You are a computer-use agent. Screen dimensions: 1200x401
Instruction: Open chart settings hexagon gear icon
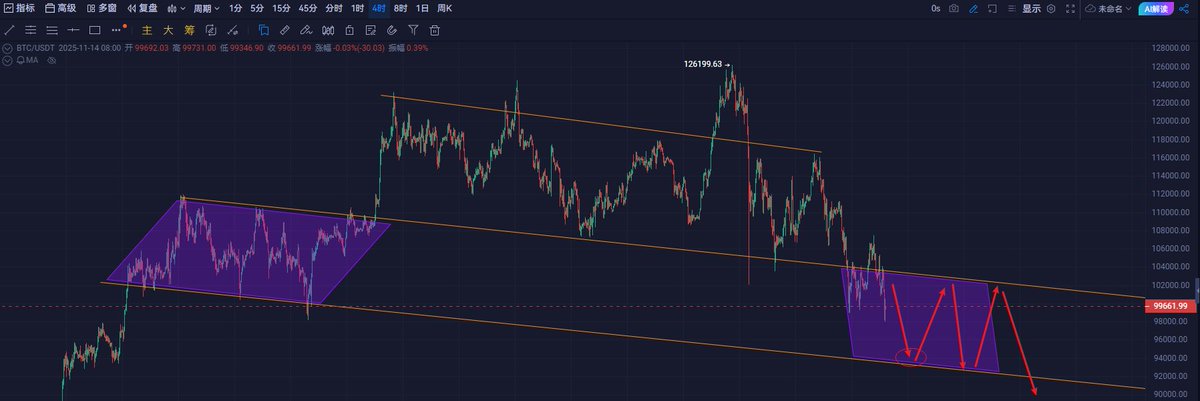1051,8
